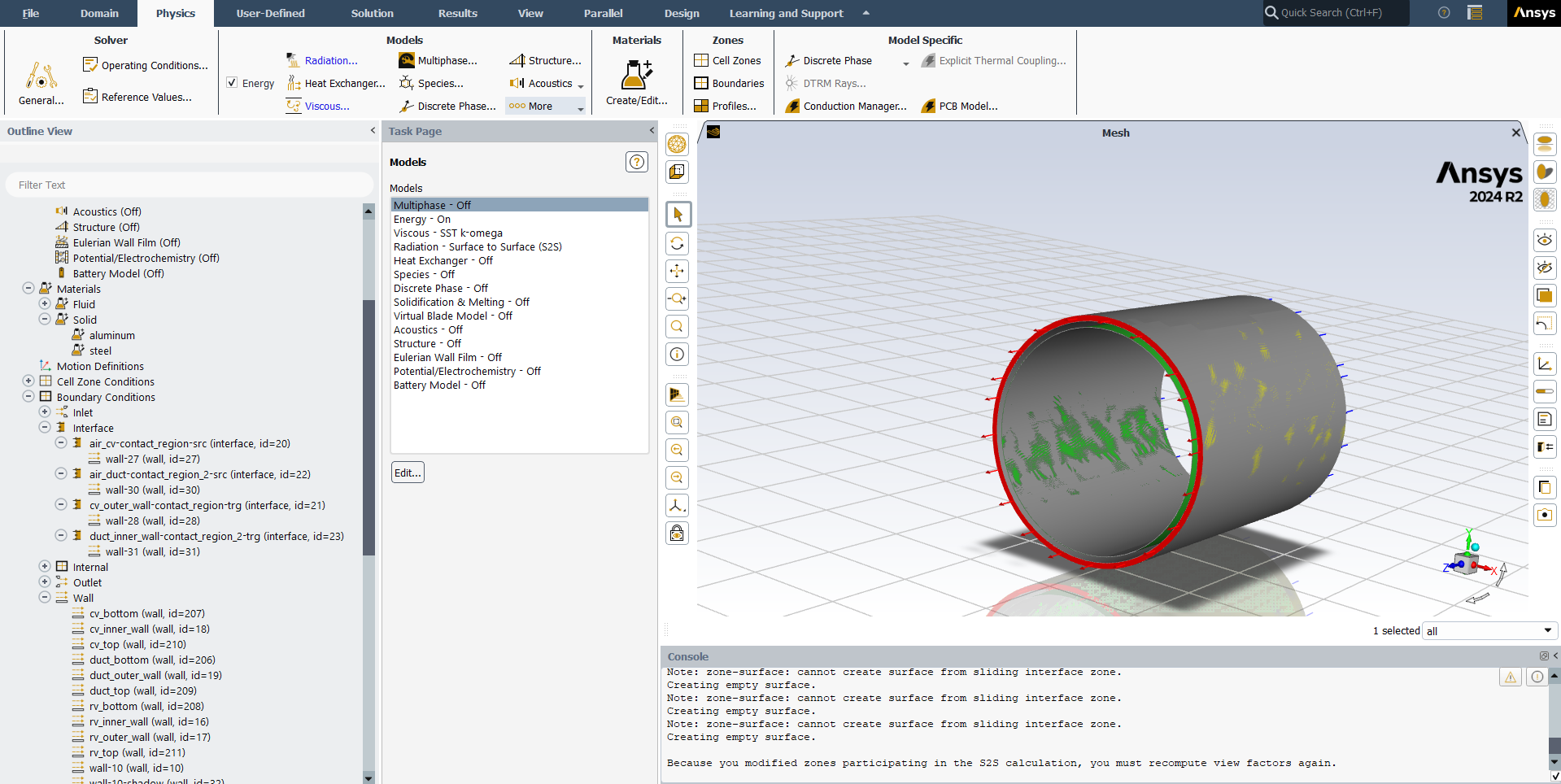The width and height of the screenshot is (1561, 784).
Task: Open the PCB Model dialog
Action: tap(959, 106)
